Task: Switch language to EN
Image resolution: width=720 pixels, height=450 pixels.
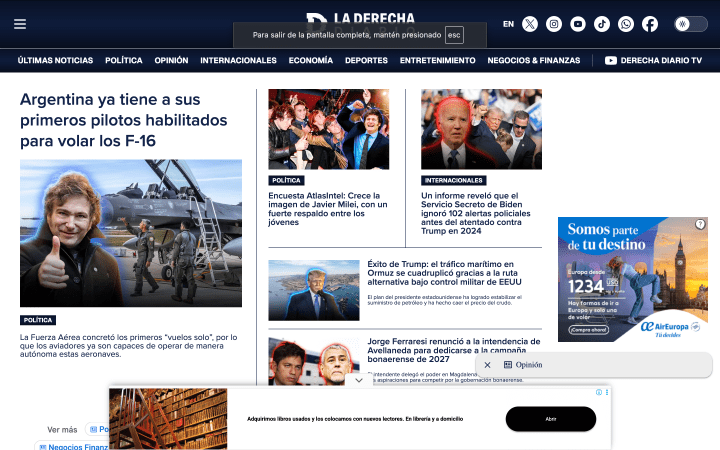Action: tap(508, 24)
